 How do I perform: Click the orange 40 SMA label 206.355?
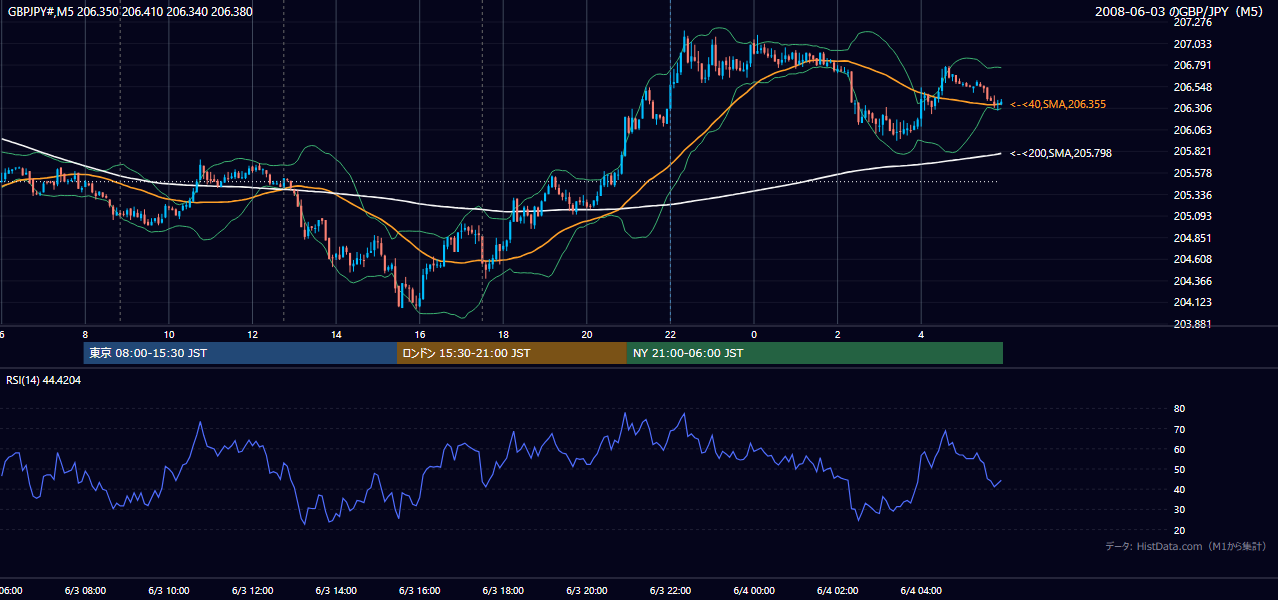point(1058,104)
